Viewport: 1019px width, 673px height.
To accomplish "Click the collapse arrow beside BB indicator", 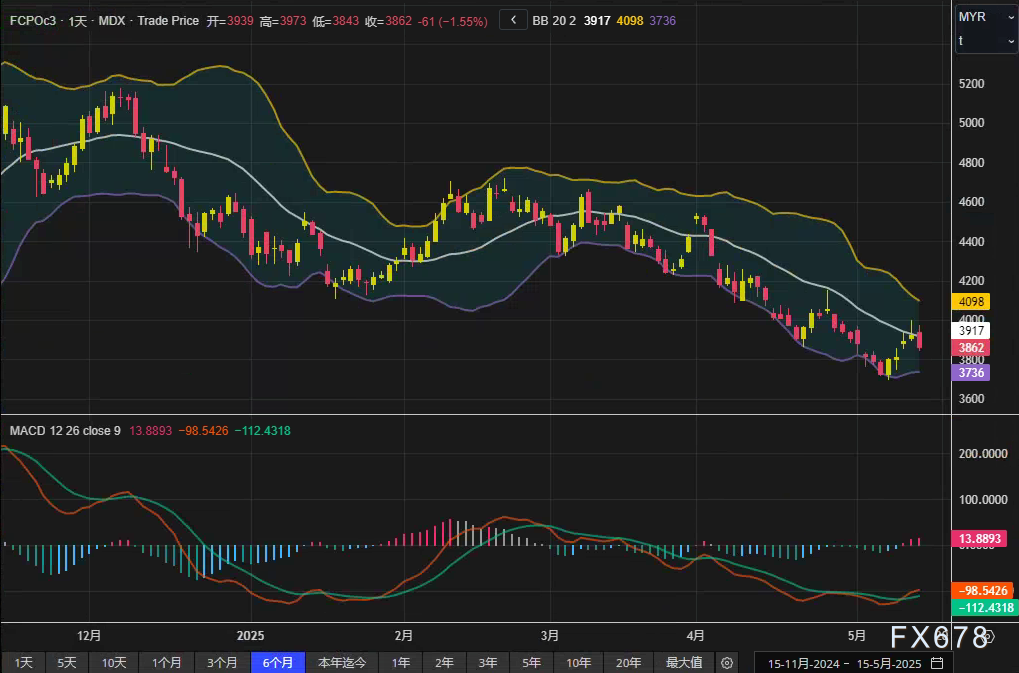I will coord(513,19).
